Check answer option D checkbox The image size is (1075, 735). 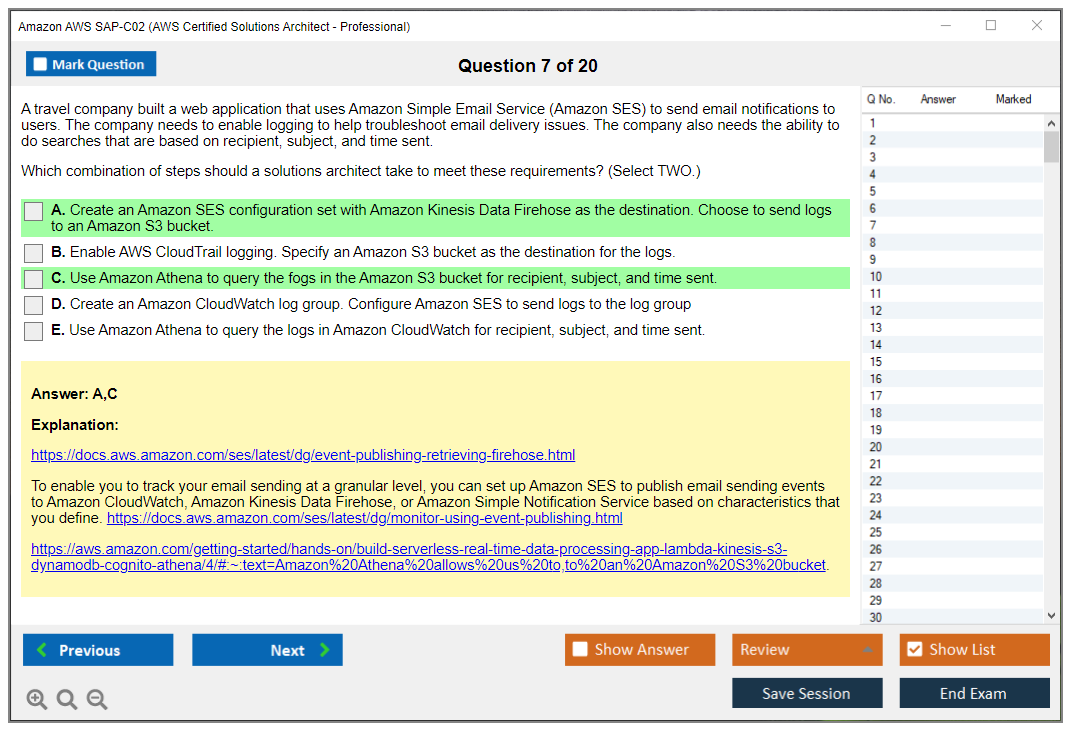[x=34, y=305]
